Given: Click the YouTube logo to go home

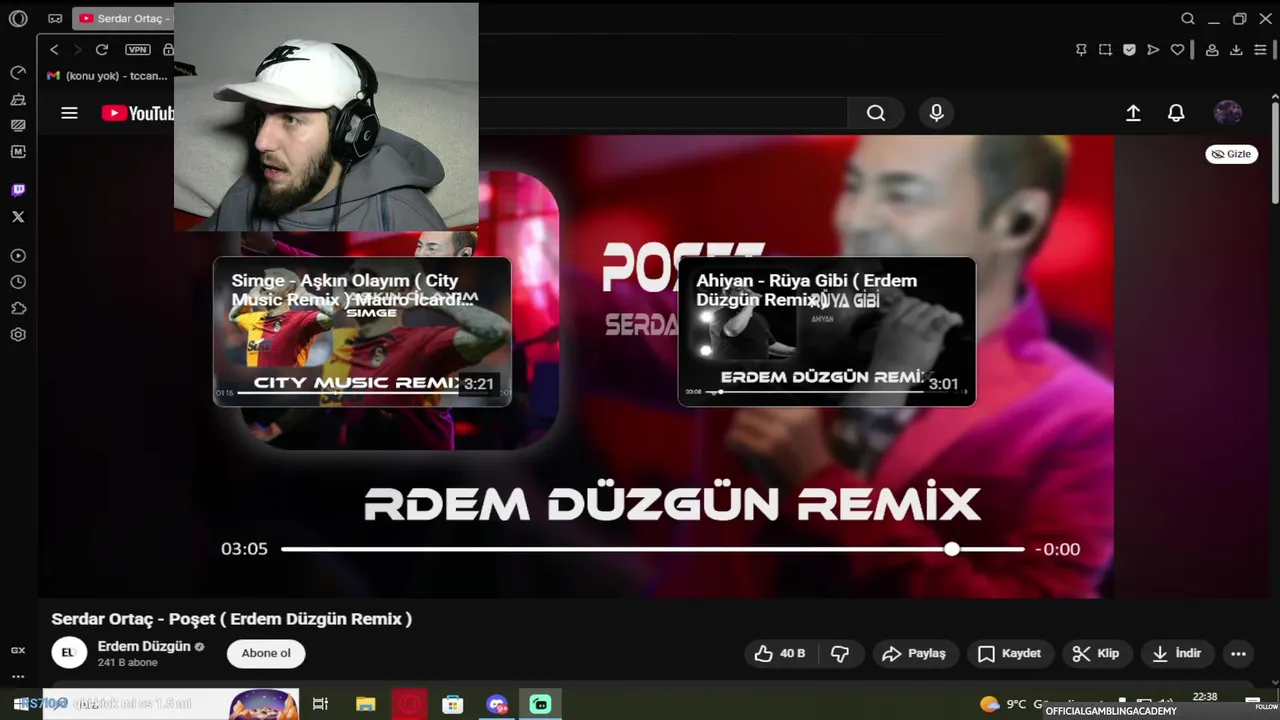Looking at the screenshot, I should [138, 113].
